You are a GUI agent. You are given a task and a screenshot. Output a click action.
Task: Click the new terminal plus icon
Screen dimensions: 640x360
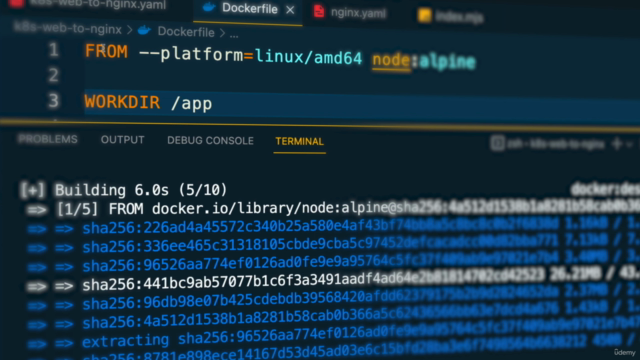[617, 144]
